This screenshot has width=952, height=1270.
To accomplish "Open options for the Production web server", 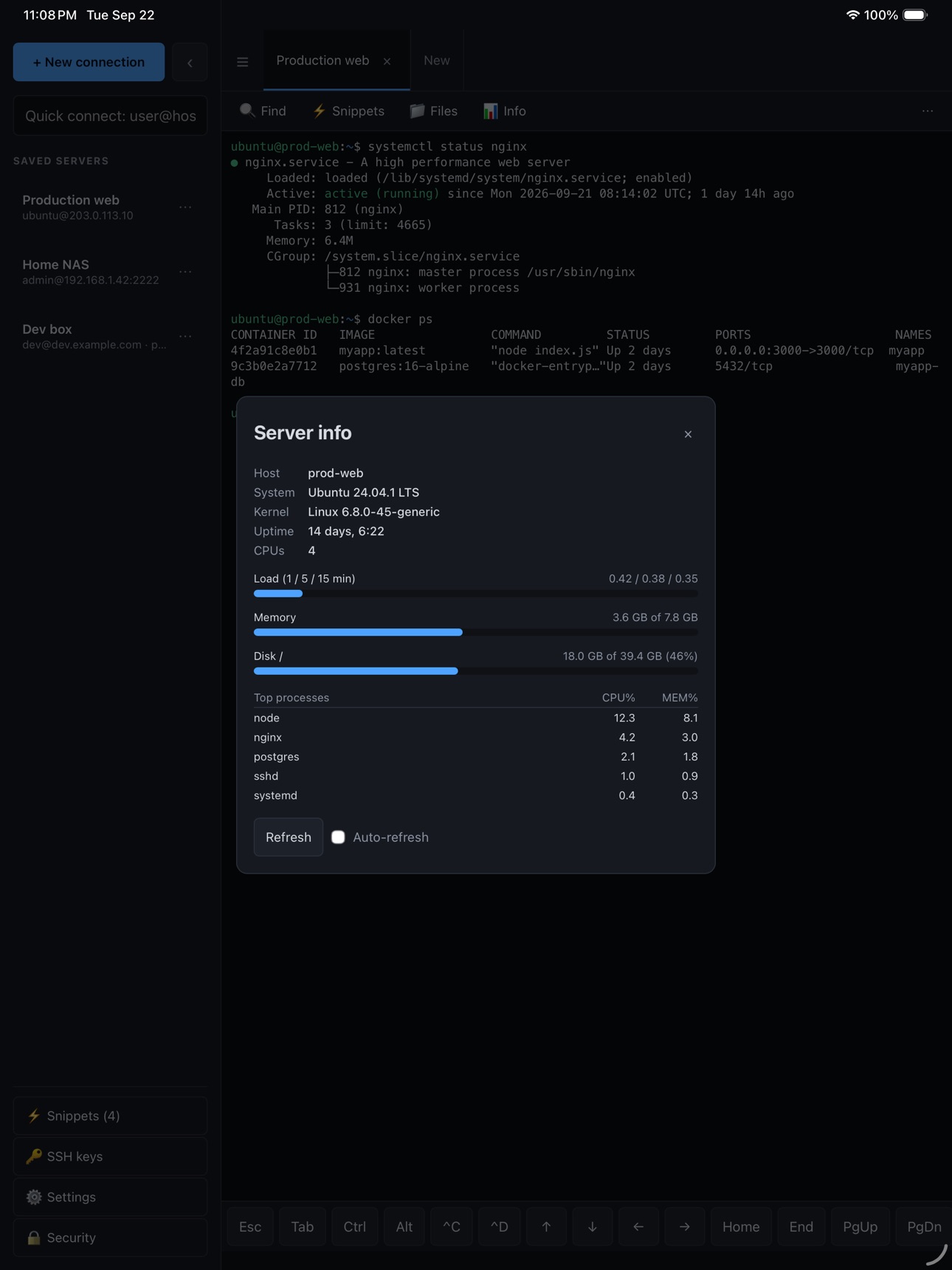I will tap(185, 207).
